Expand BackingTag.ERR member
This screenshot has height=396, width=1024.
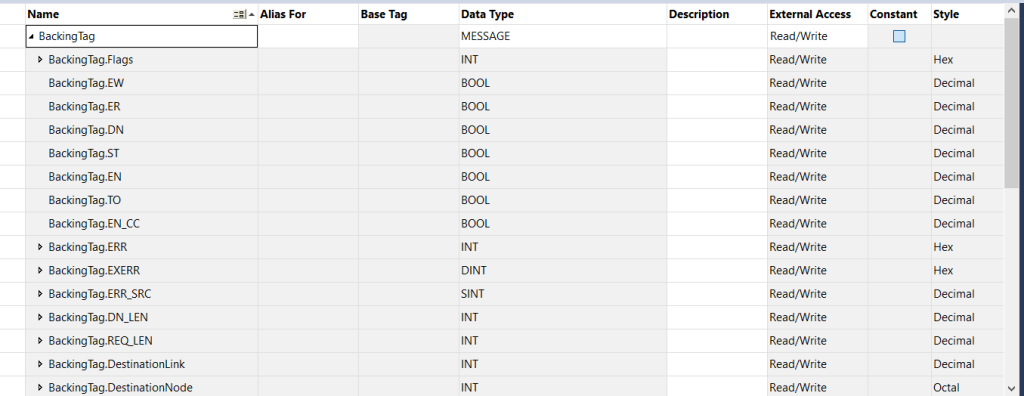click(40, 247)
